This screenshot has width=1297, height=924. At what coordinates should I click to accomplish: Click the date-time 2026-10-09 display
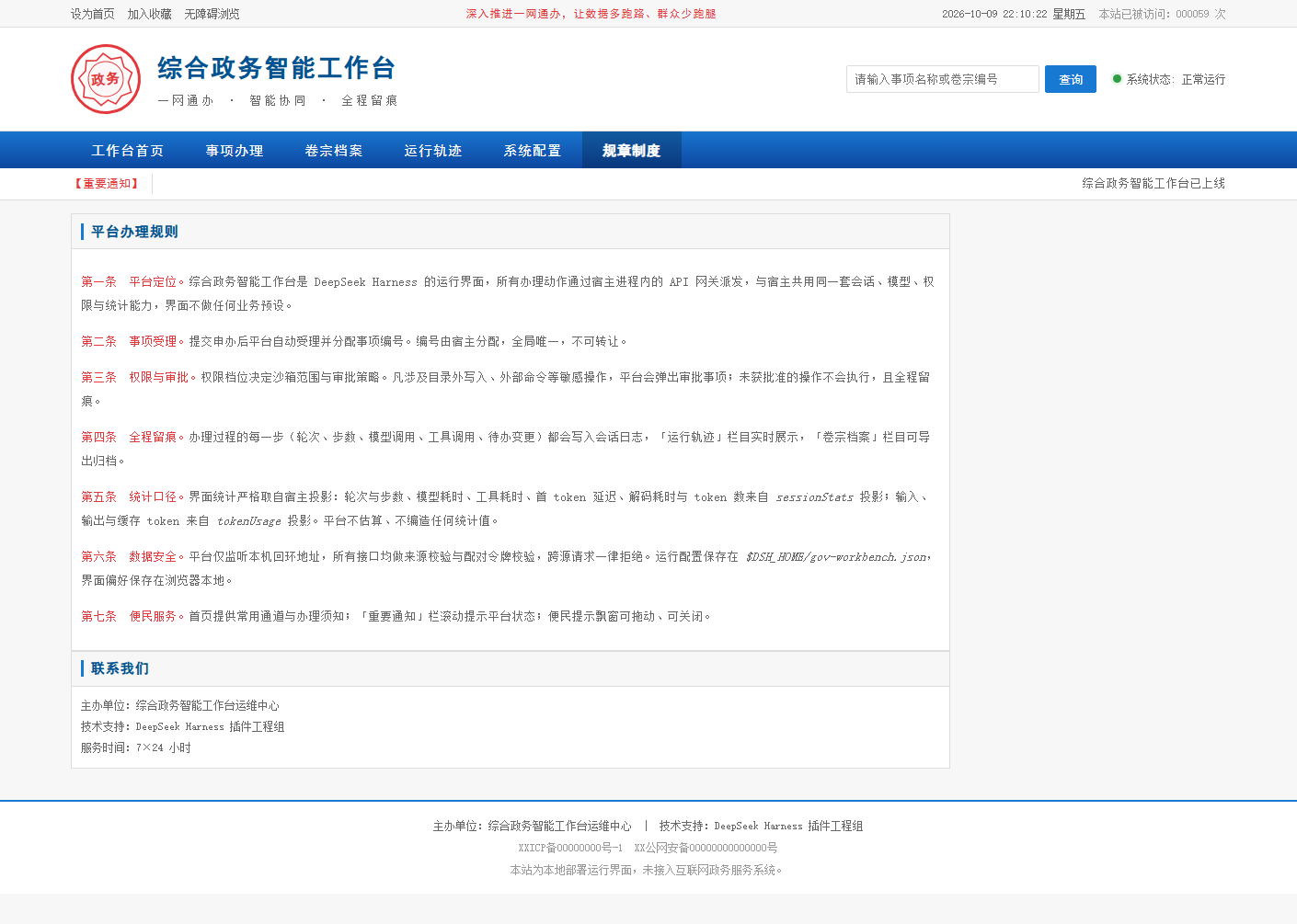pos(1014,14)
